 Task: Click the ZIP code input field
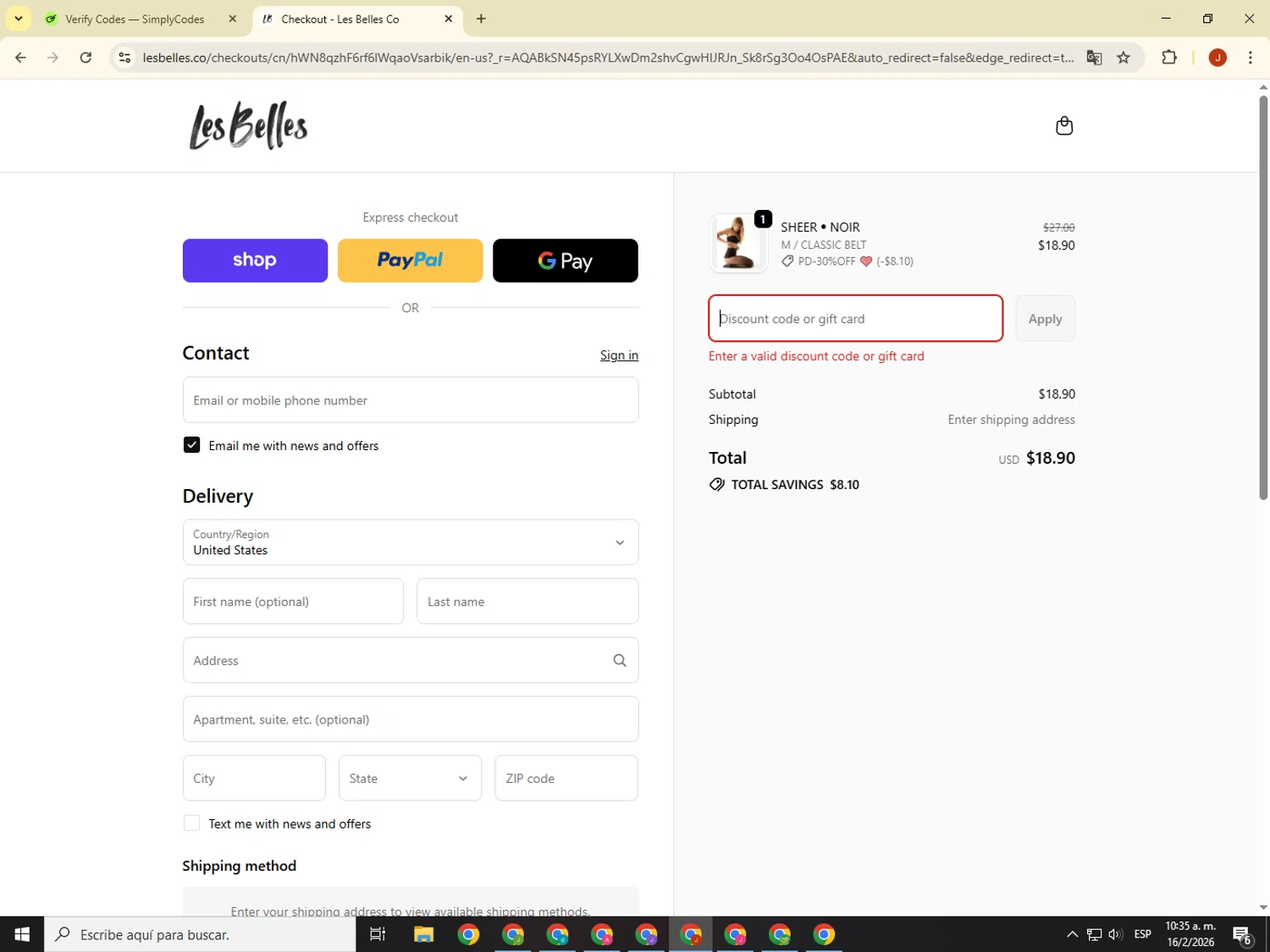coord(566,778)
